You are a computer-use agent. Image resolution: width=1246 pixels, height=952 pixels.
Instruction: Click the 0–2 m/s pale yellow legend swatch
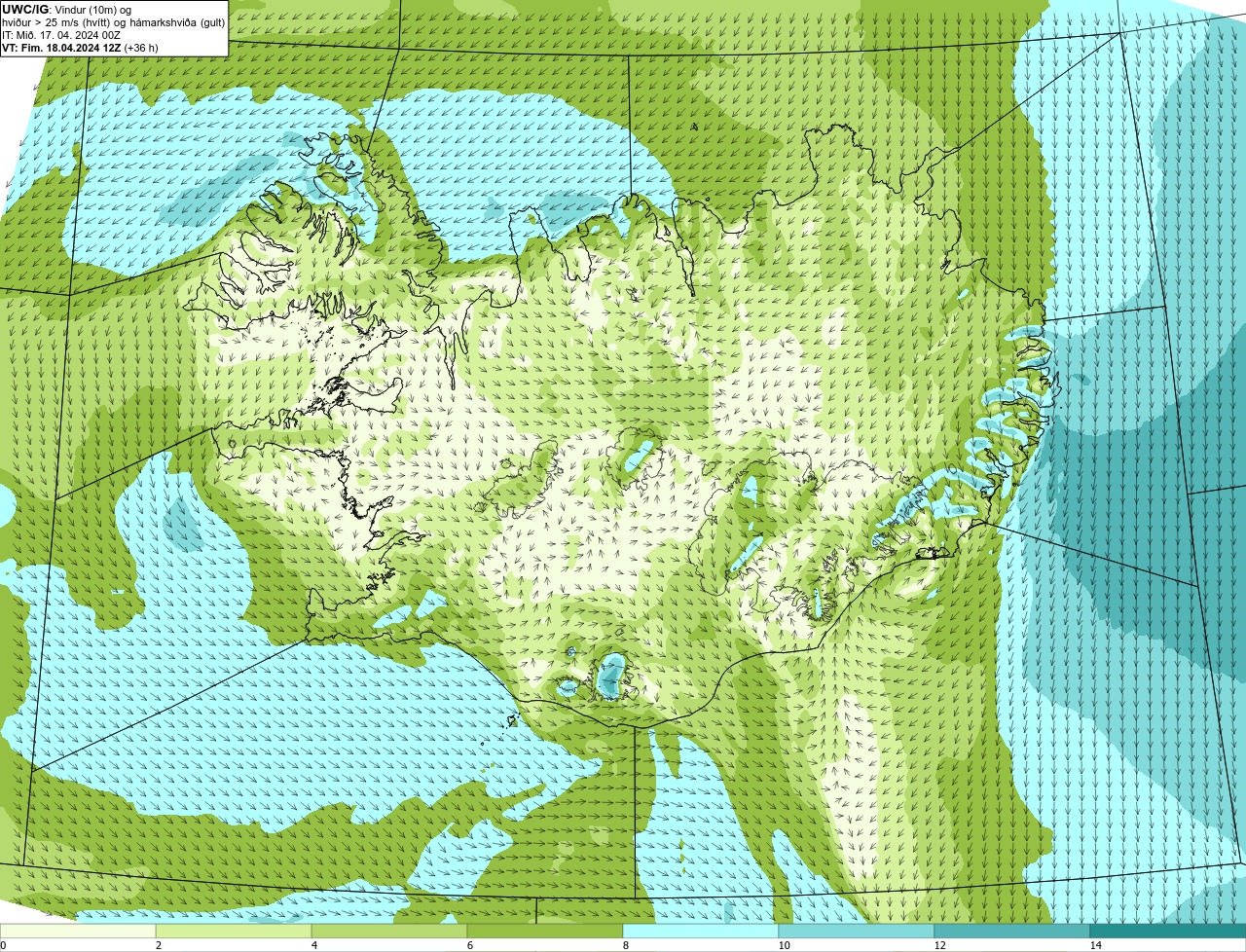(78, 931)
